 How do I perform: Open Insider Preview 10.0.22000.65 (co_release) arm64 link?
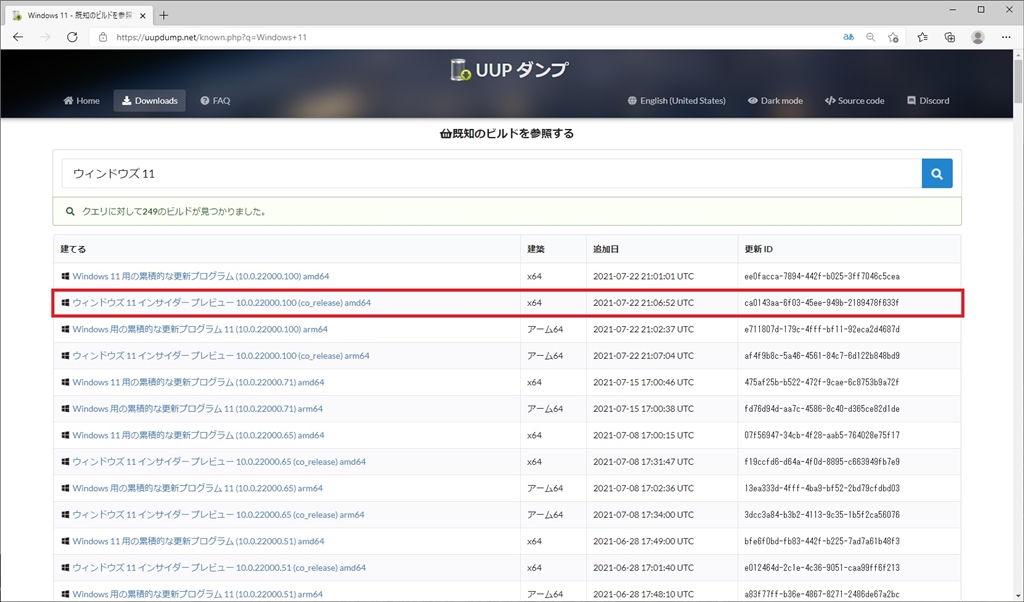point(218,515)
